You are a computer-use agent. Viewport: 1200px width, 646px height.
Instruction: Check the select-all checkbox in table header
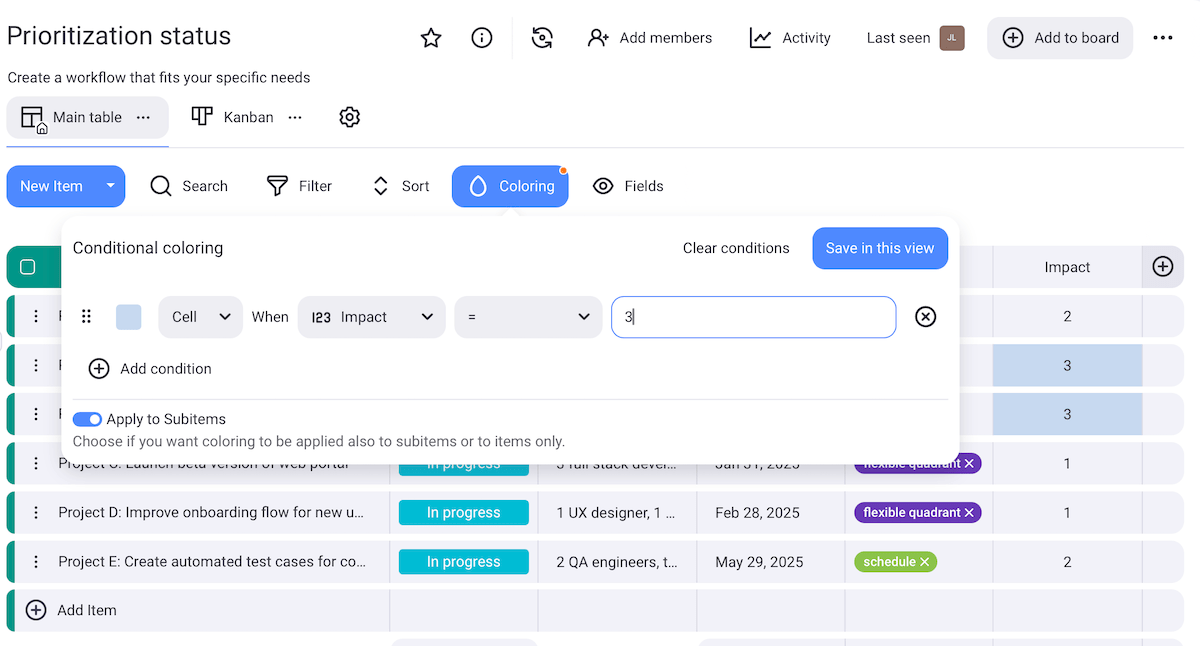[28, 267]
